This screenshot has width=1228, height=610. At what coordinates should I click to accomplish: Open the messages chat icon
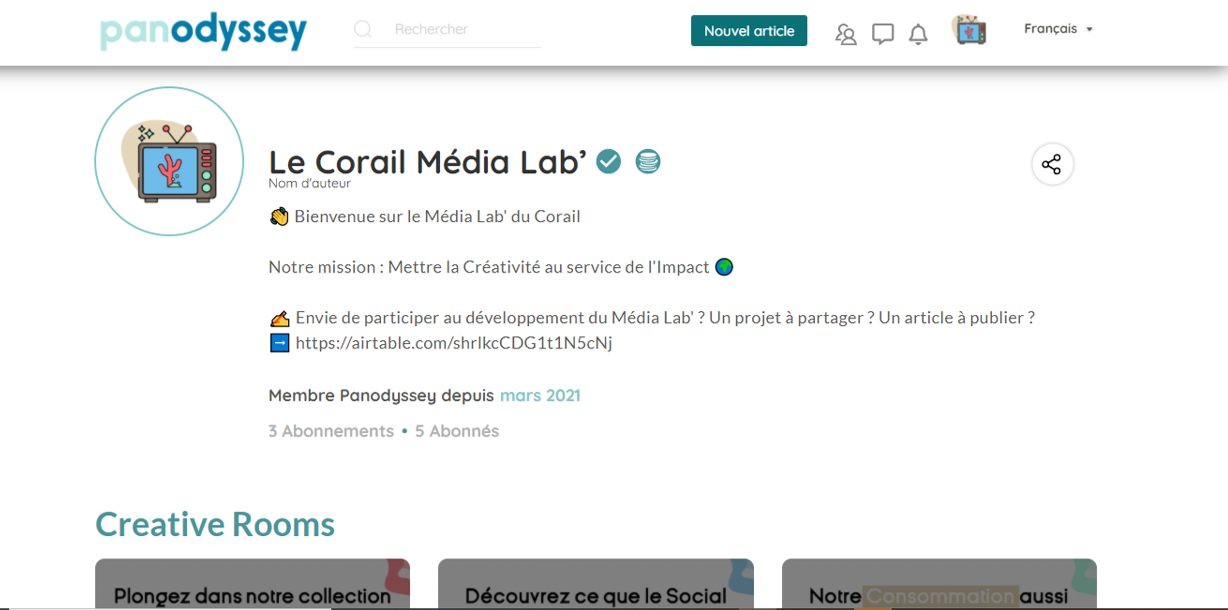coord(883,35)
